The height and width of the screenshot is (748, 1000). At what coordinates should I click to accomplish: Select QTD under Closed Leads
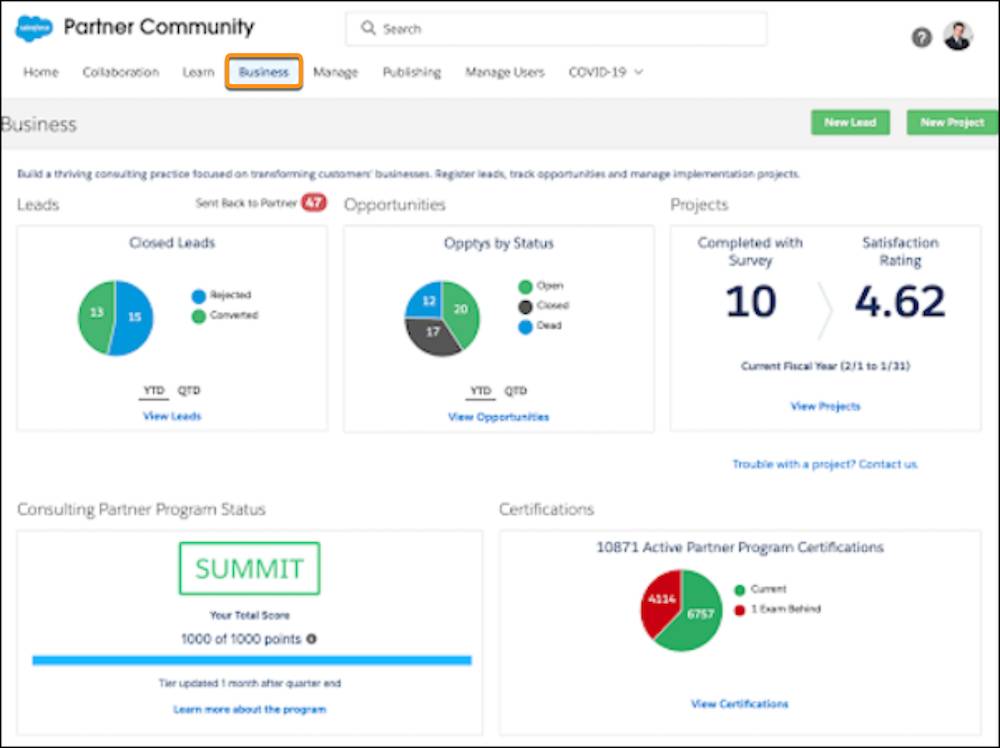point(189,390)
